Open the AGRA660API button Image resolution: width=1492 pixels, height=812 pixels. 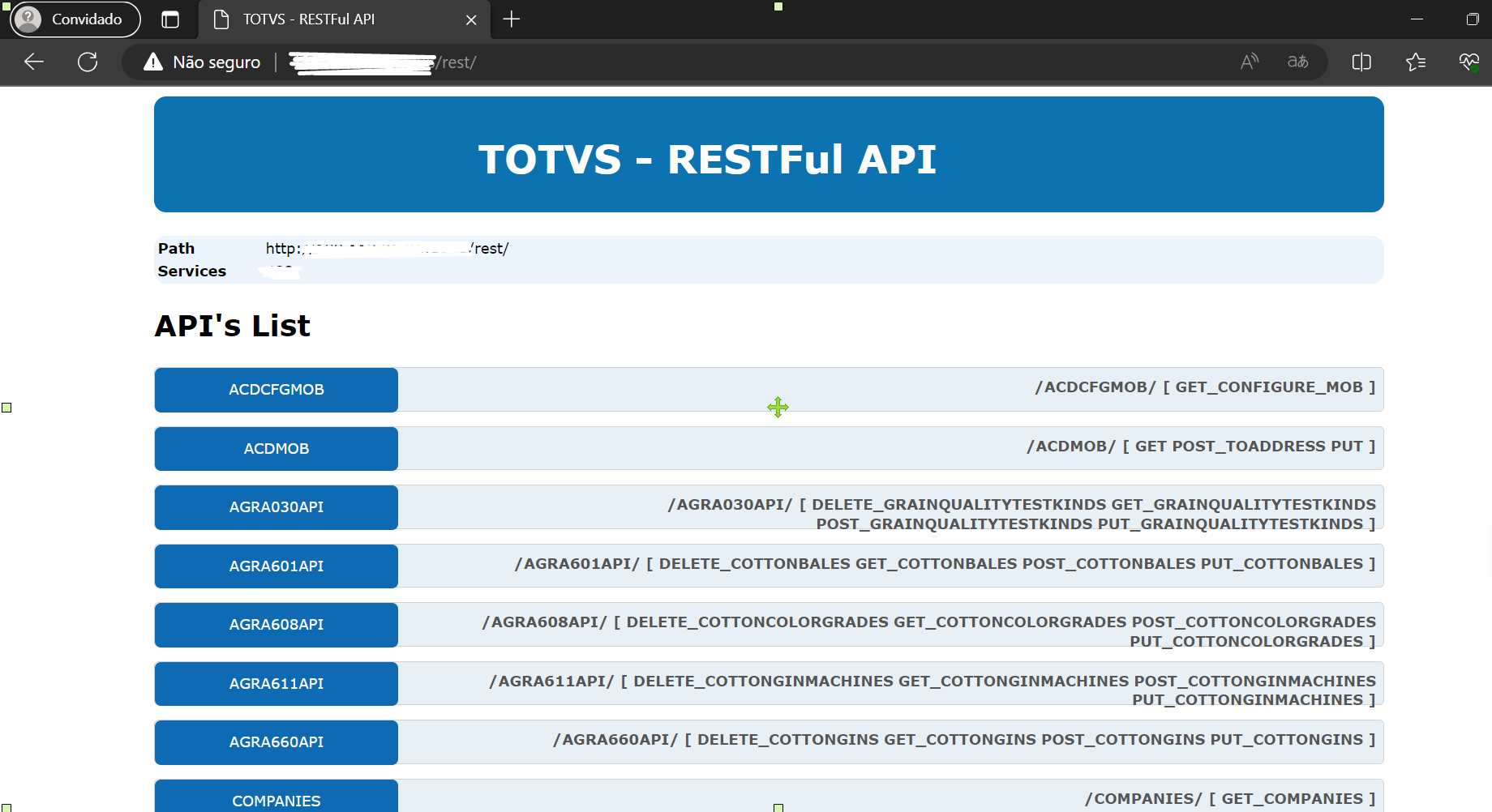pos(277,742)
